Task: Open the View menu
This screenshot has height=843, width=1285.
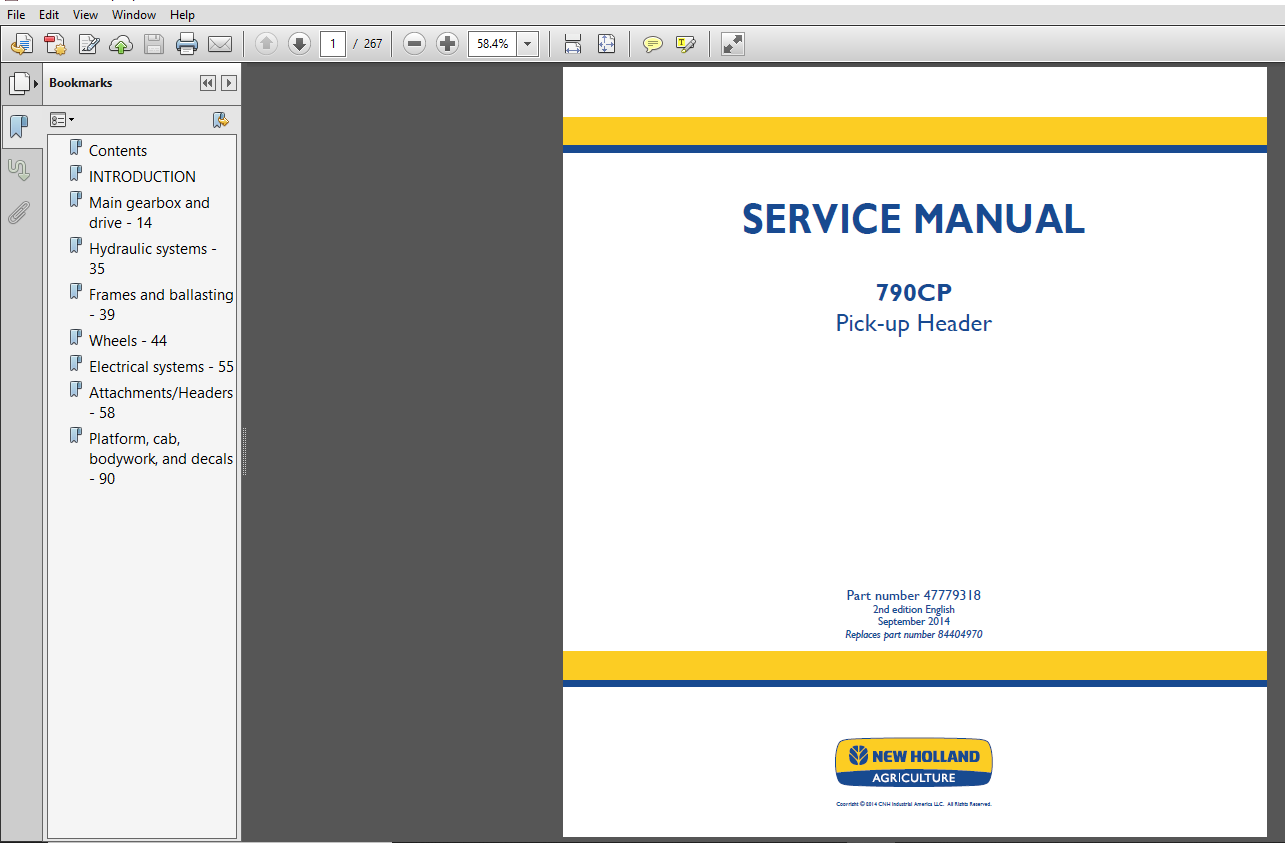Action: click(86, 15)
